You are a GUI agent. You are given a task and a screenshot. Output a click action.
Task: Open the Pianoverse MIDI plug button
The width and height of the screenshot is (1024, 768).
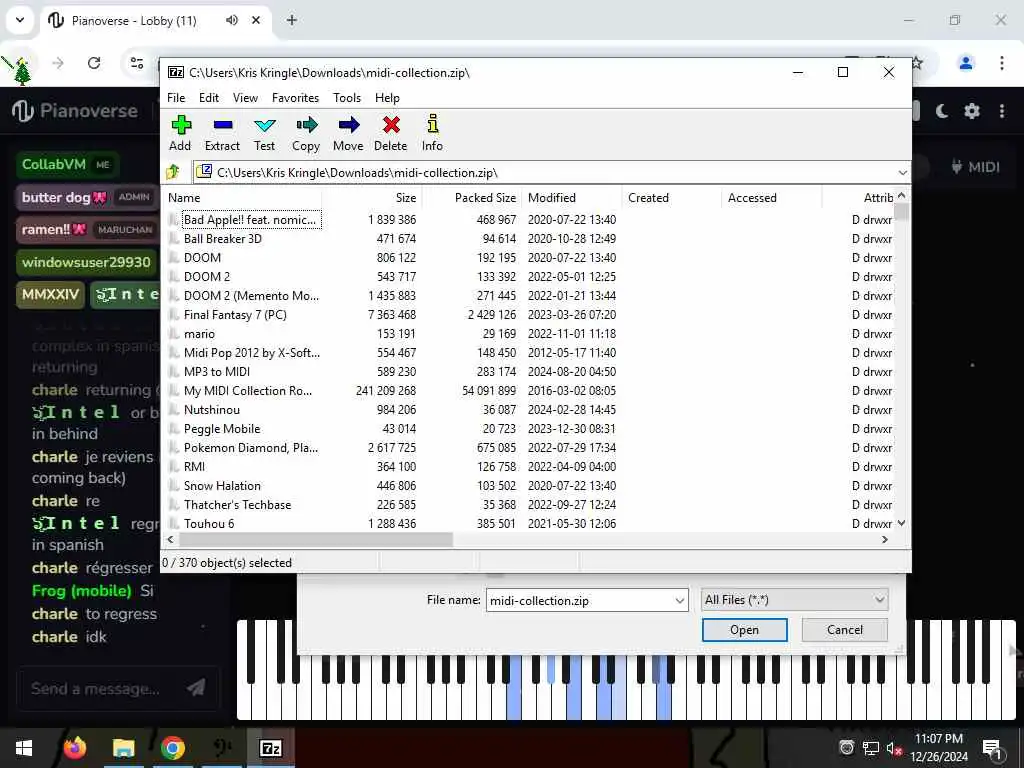pyautogui.click(x=976, y=167)
